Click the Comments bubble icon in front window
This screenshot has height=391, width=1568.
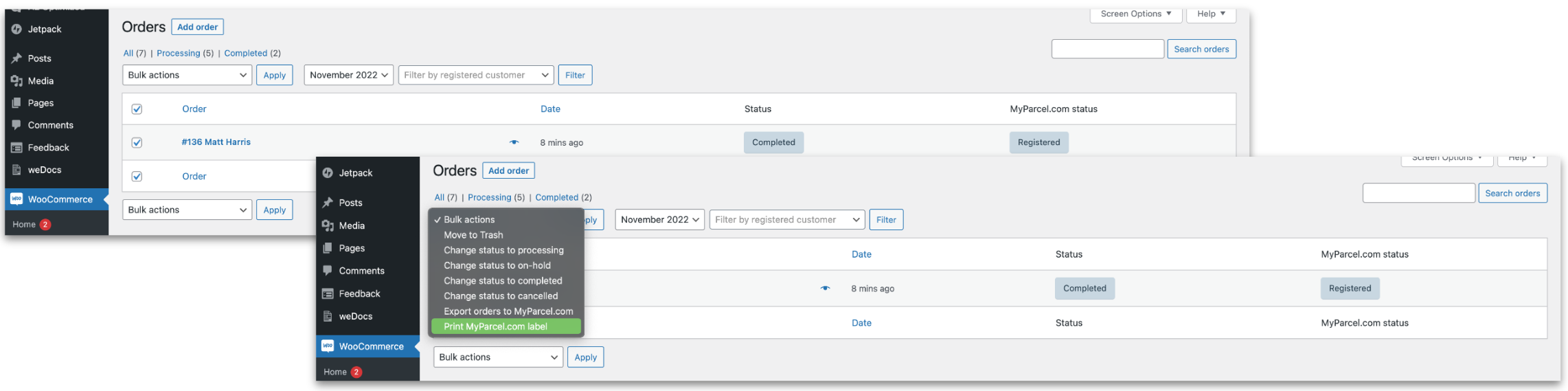[x=328, y=271]
